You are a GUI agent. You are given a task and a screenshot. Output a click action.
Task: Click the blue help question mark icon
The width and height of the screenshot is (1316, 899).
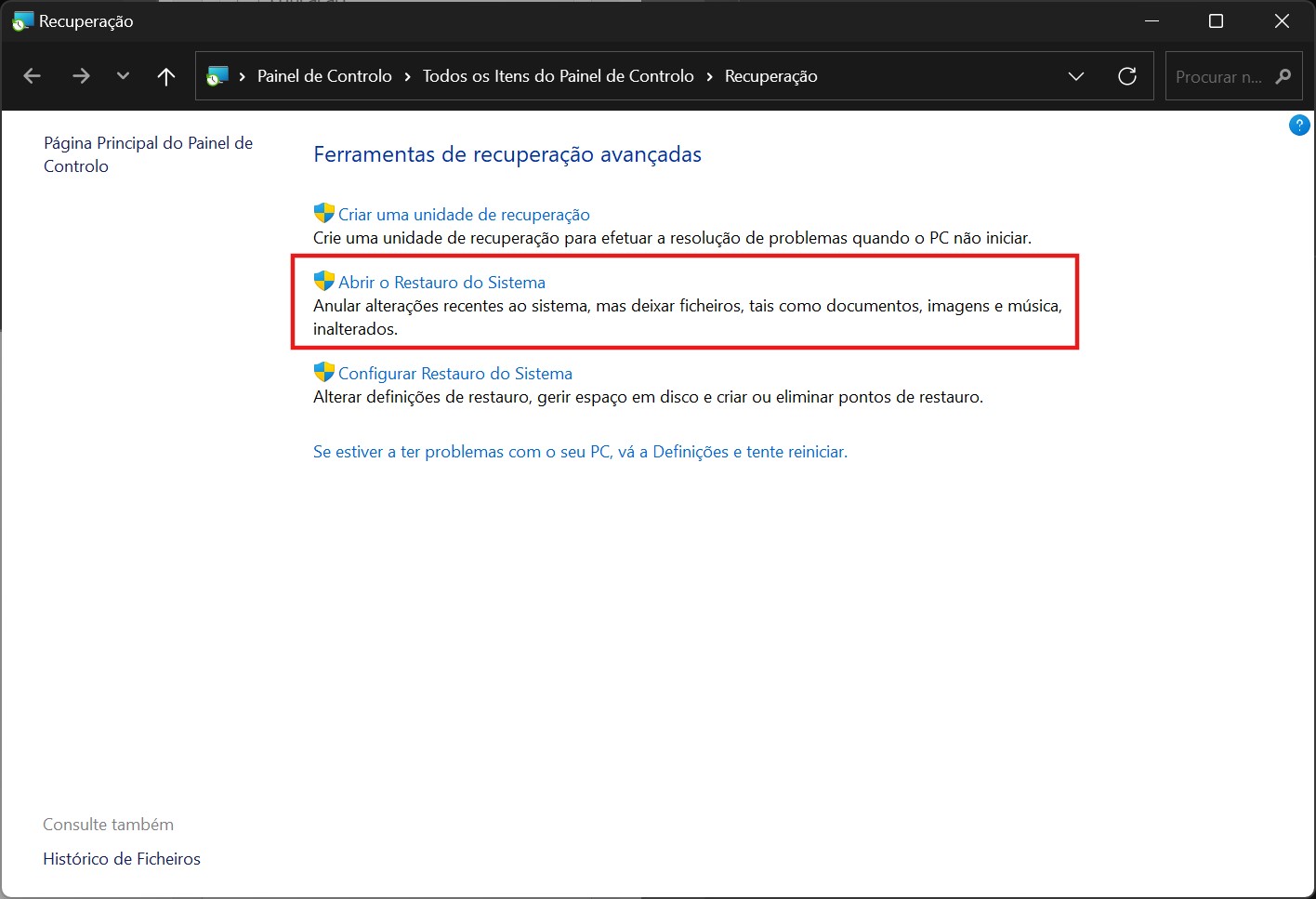[x=1298, y=126]
